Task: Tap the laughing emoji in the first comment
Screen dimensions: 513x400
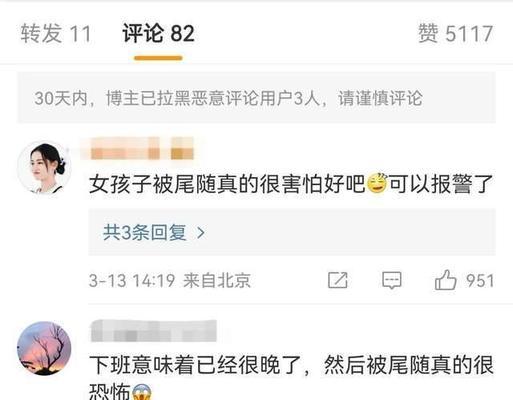Action: [x=377, y=184]
